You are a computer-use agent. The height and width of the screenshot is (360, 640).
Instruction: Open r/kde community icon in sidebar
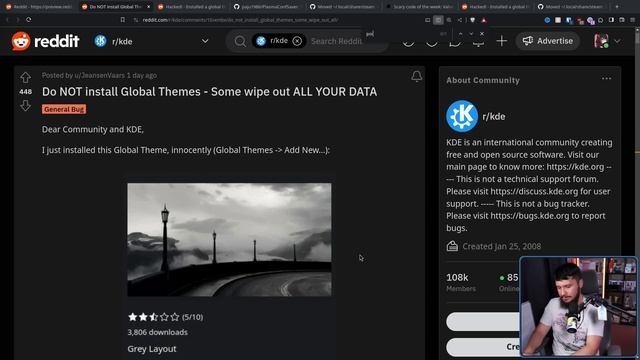click(462, 116)
